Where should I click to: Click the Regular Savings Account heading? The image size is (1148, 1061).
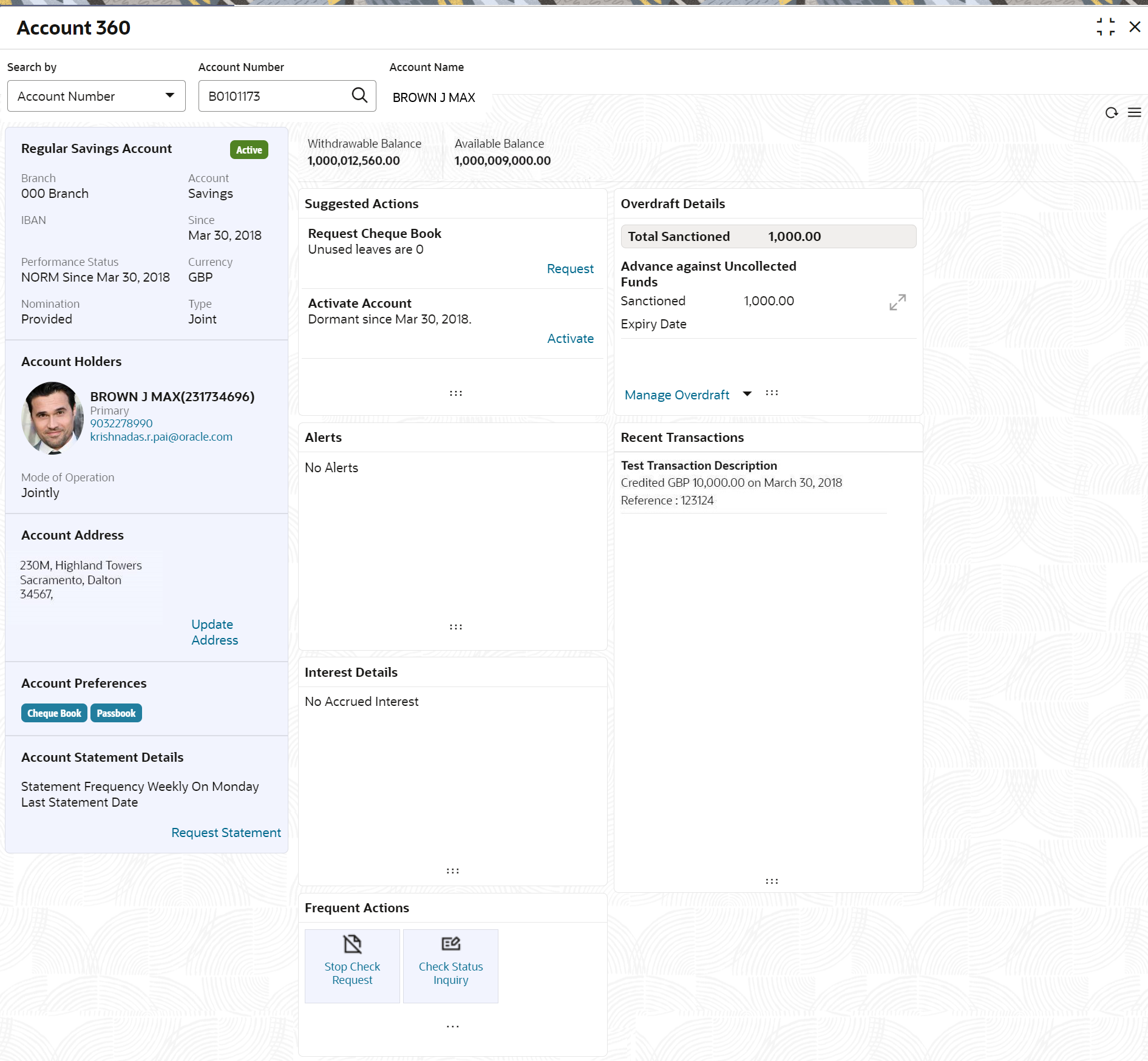(96, 148)
